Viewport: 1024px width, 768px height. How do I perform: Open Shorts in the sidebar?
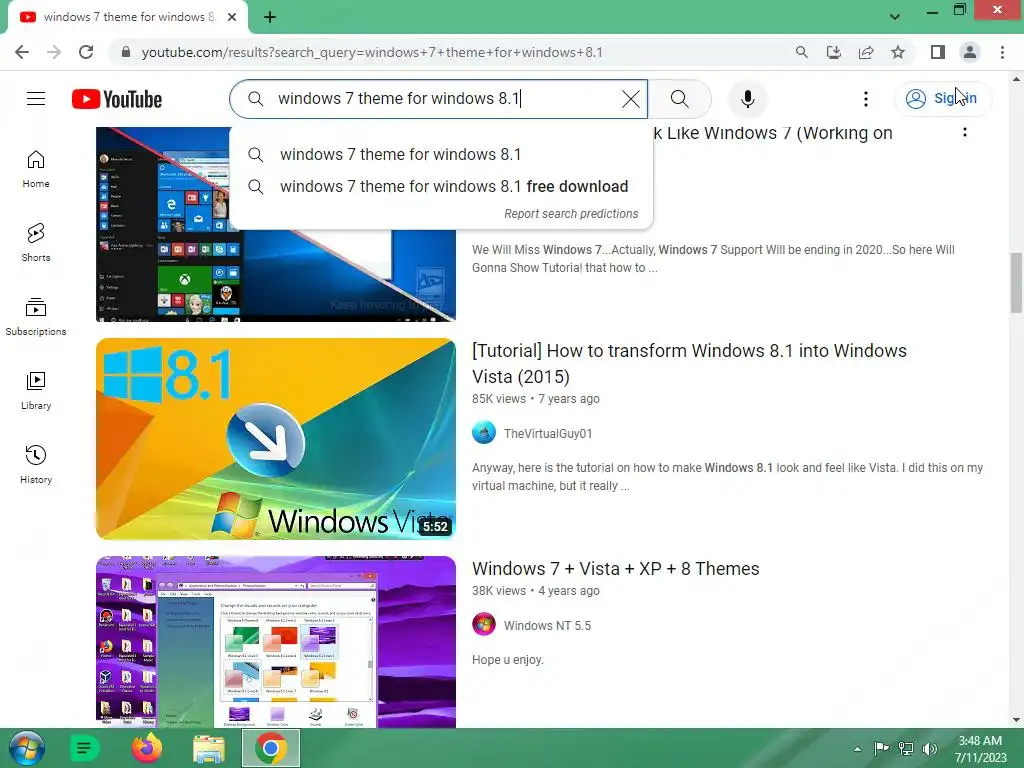click(36, 243)
